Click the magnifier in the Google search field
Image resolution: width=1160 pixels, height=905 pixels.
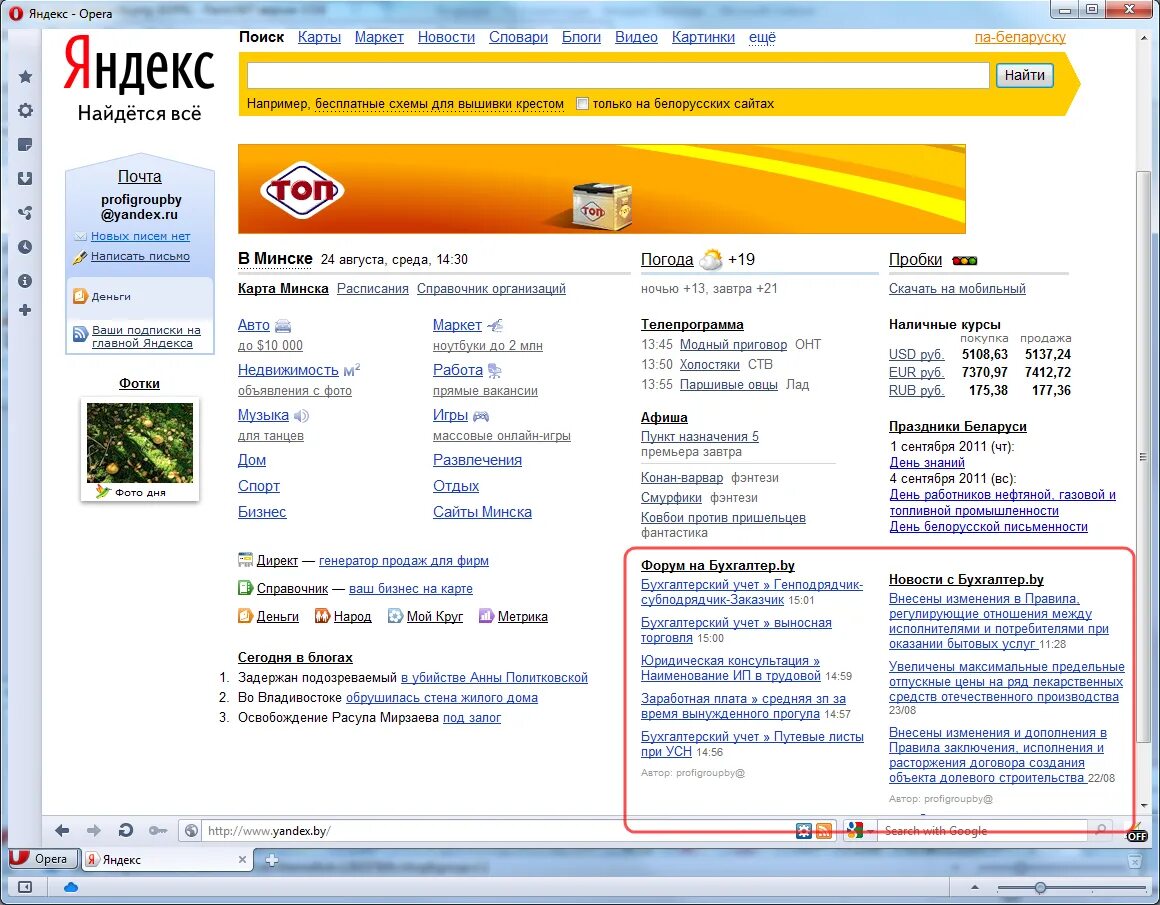[x=1101, y=830]
